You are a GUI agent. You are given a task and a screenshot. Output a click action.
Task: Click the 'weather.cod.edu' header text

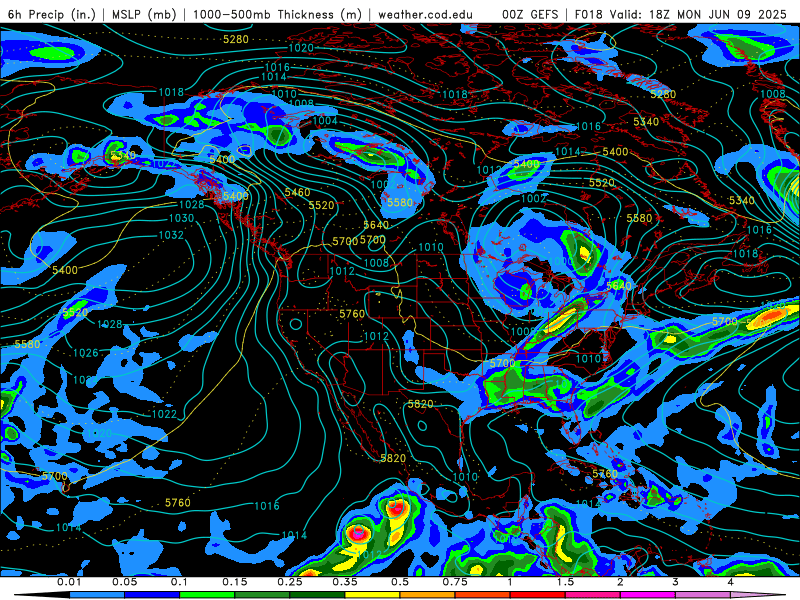[425, 14]
